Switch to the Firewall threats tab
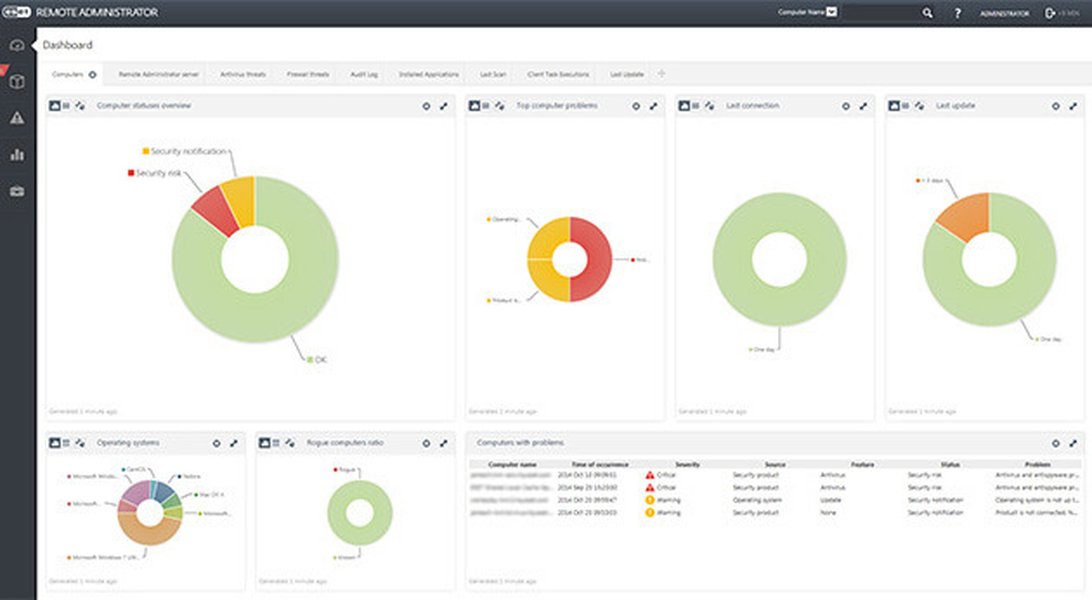 point(308,74)
